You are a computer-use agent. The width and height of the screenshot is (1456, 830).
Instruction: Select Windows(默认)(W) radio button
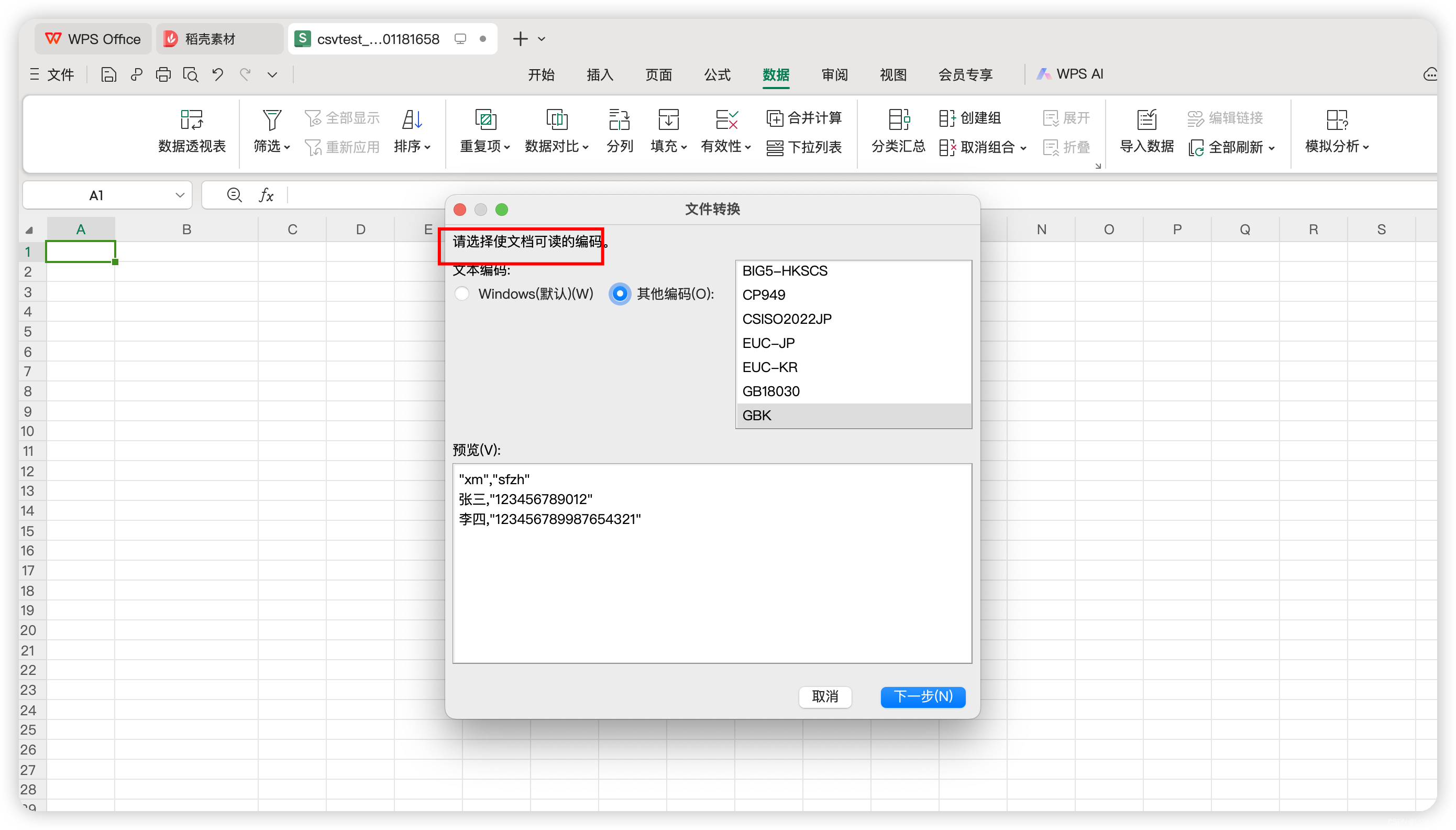pos(462,294)
